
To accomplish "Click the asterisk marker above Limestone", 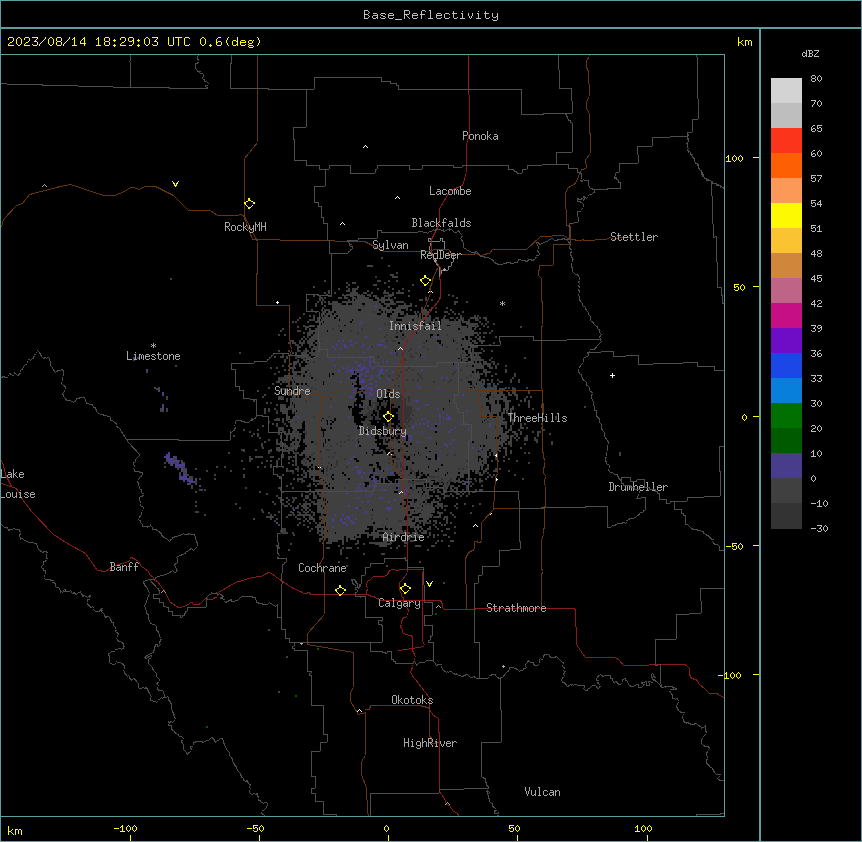I will (x=153, y=346).
